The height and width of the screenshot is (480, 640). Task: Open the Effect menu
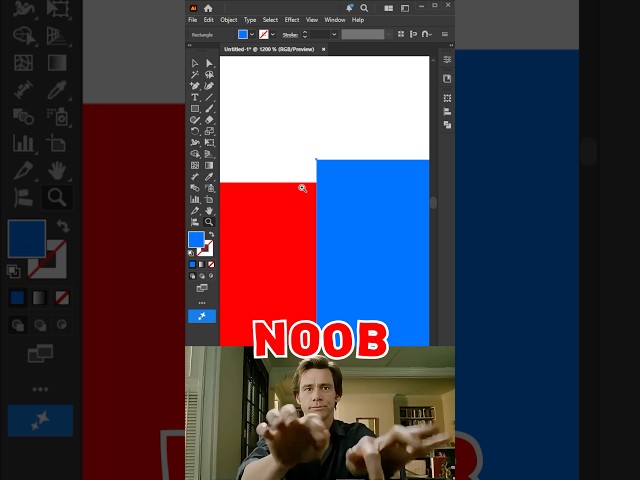click(x=292, y=20)
